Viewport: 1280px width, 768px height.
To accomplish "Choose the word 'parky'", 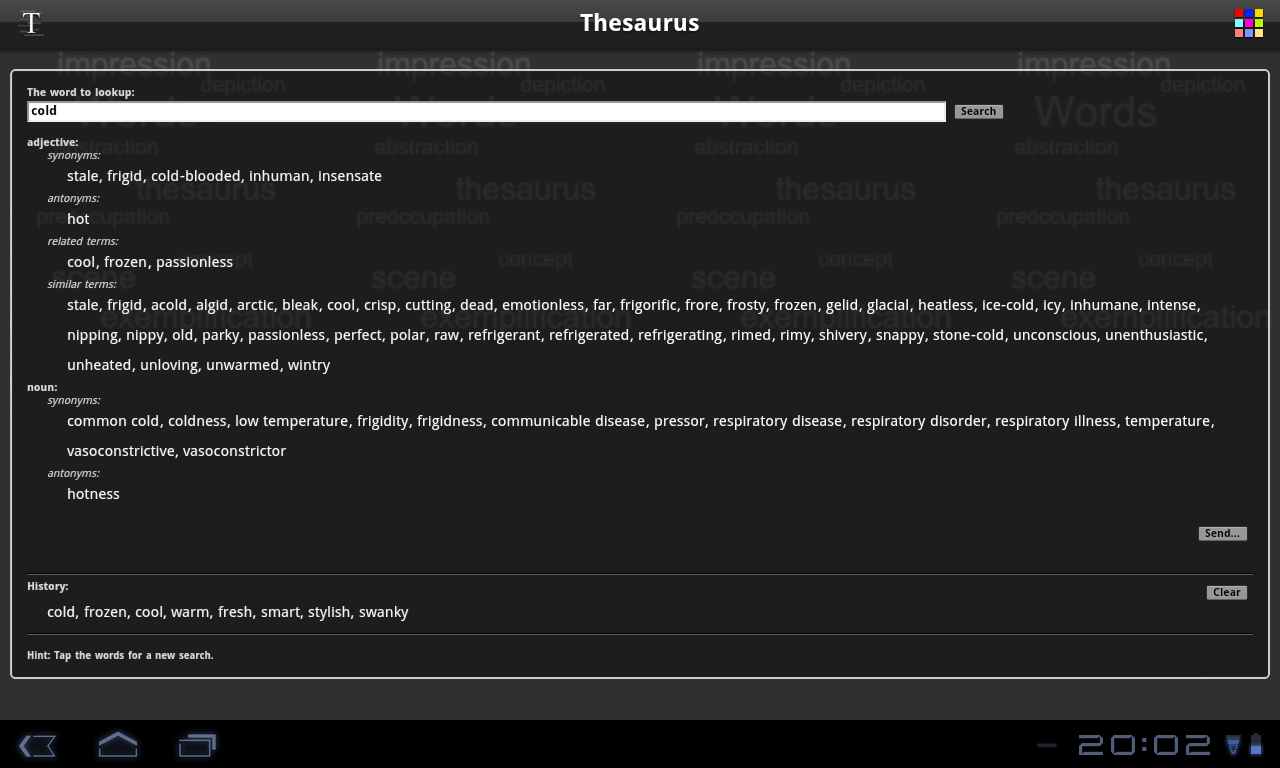I will tap(221, 335).
